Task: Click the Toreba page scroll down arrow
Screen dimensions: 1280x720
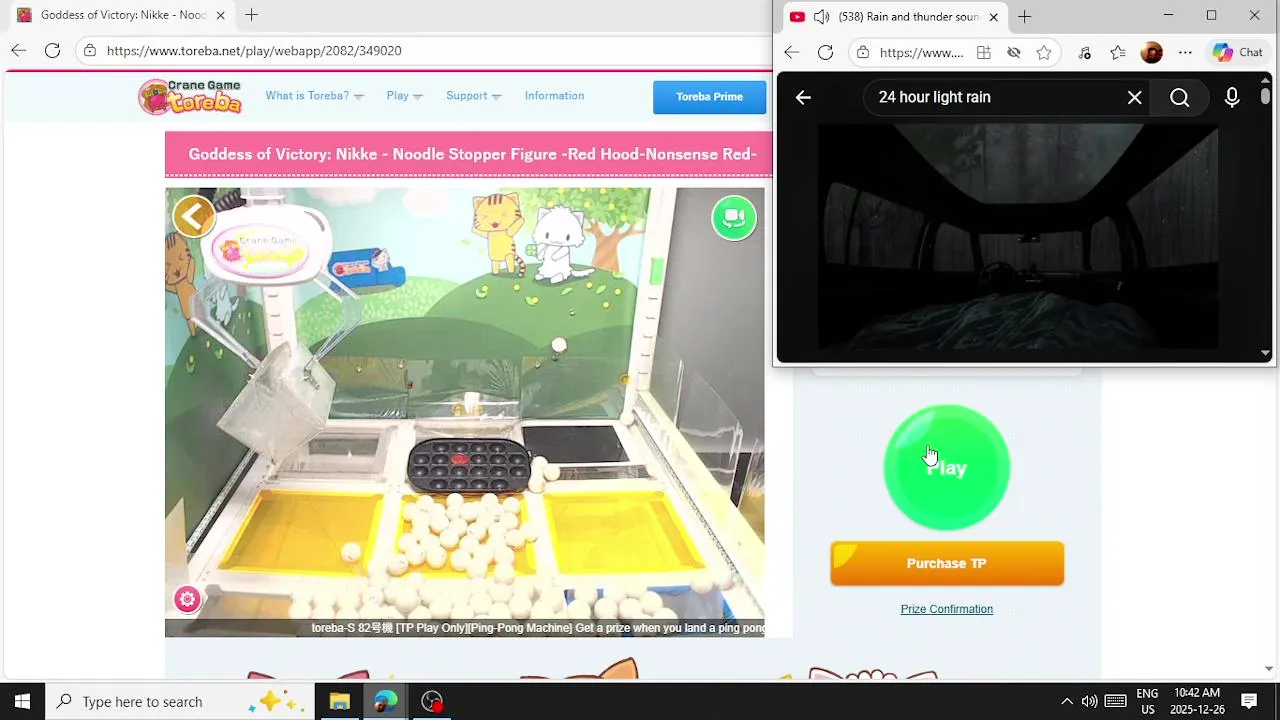Action: tap(1268, 669)
